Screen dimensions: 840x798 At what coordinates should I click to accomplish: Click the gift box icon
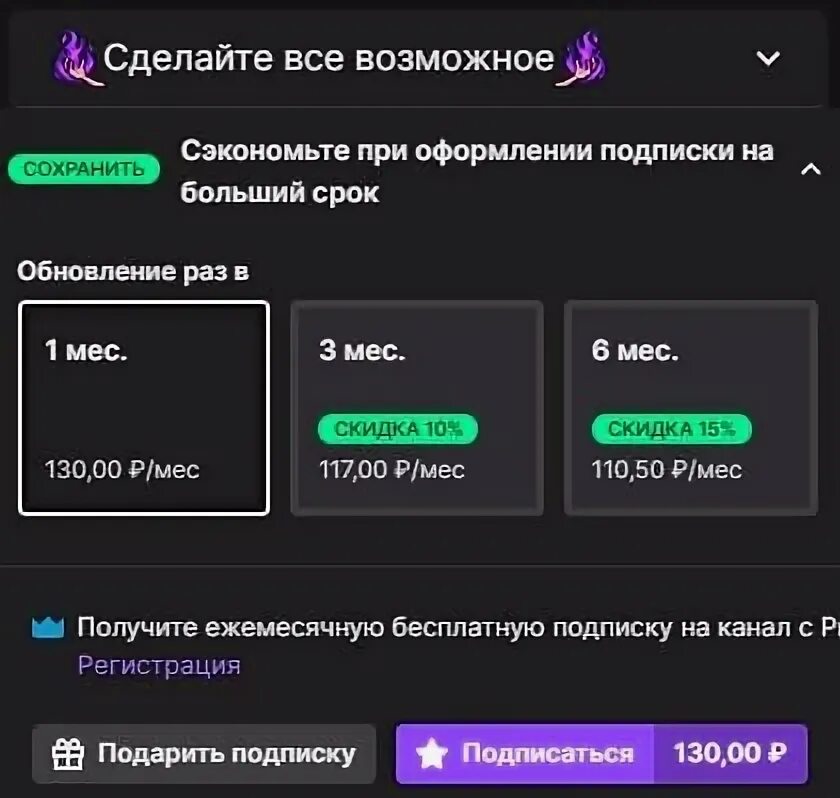[68, 754]
